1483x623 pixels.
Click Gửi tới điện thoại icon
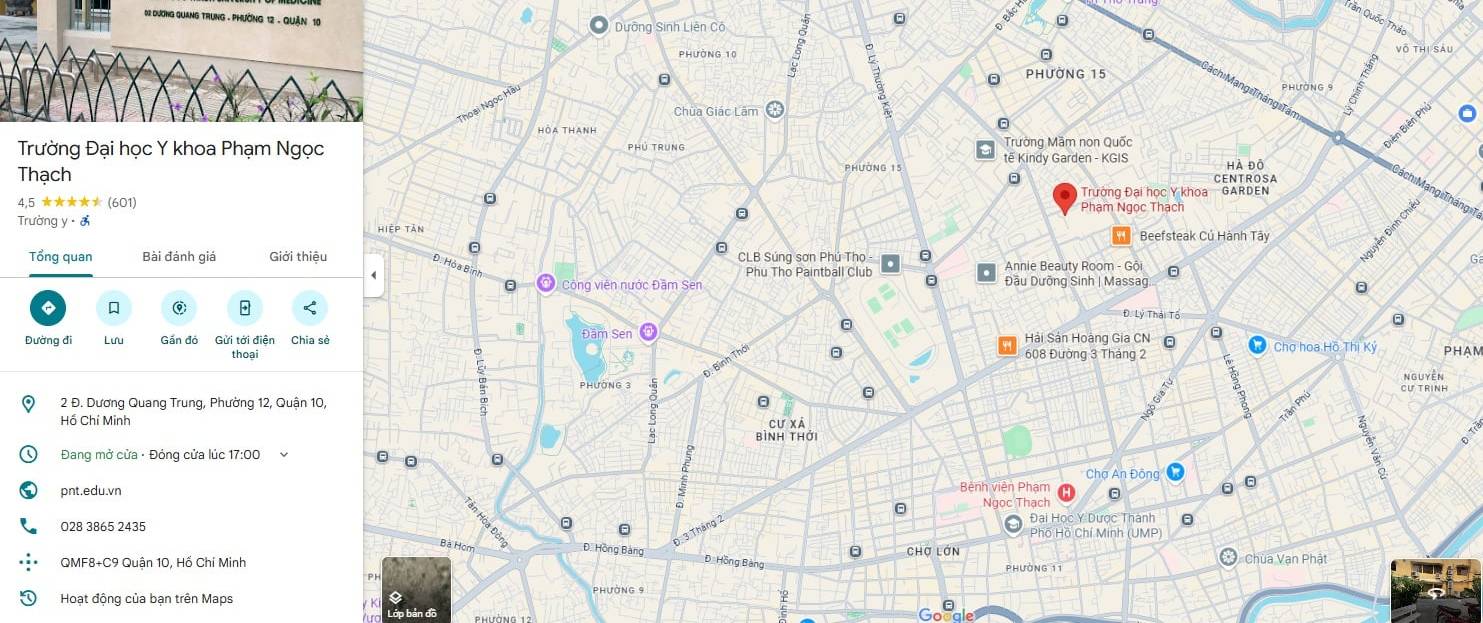point(245,308)
